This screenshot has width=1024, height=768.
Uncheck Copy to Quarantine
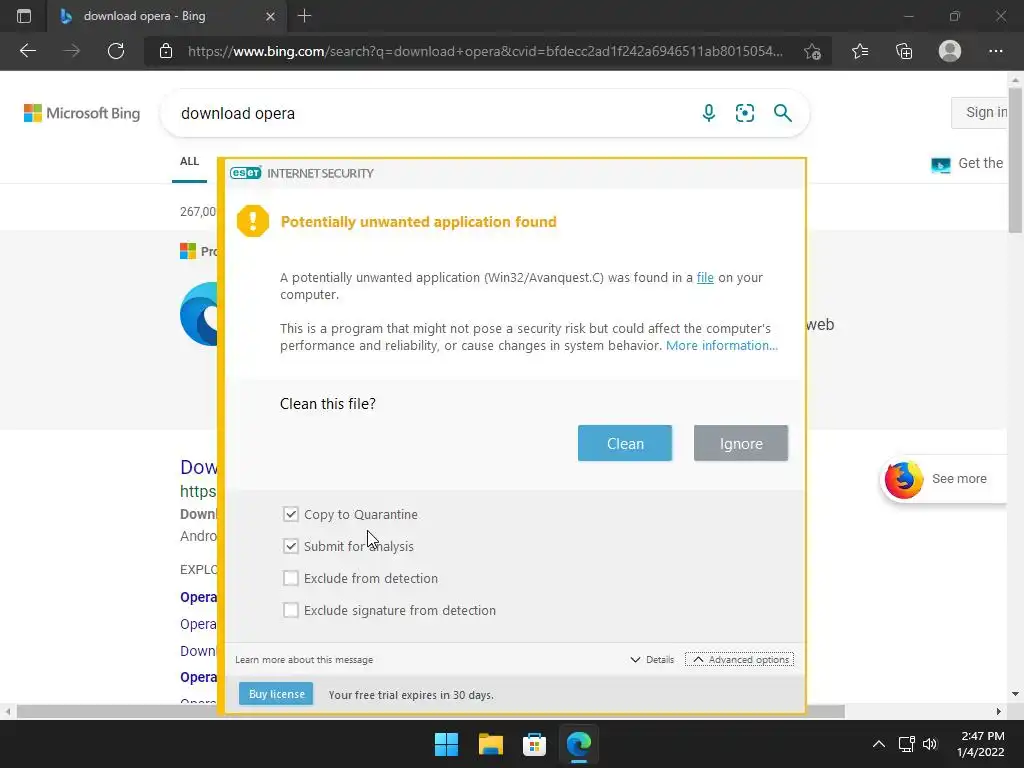(x=291, y=514)
